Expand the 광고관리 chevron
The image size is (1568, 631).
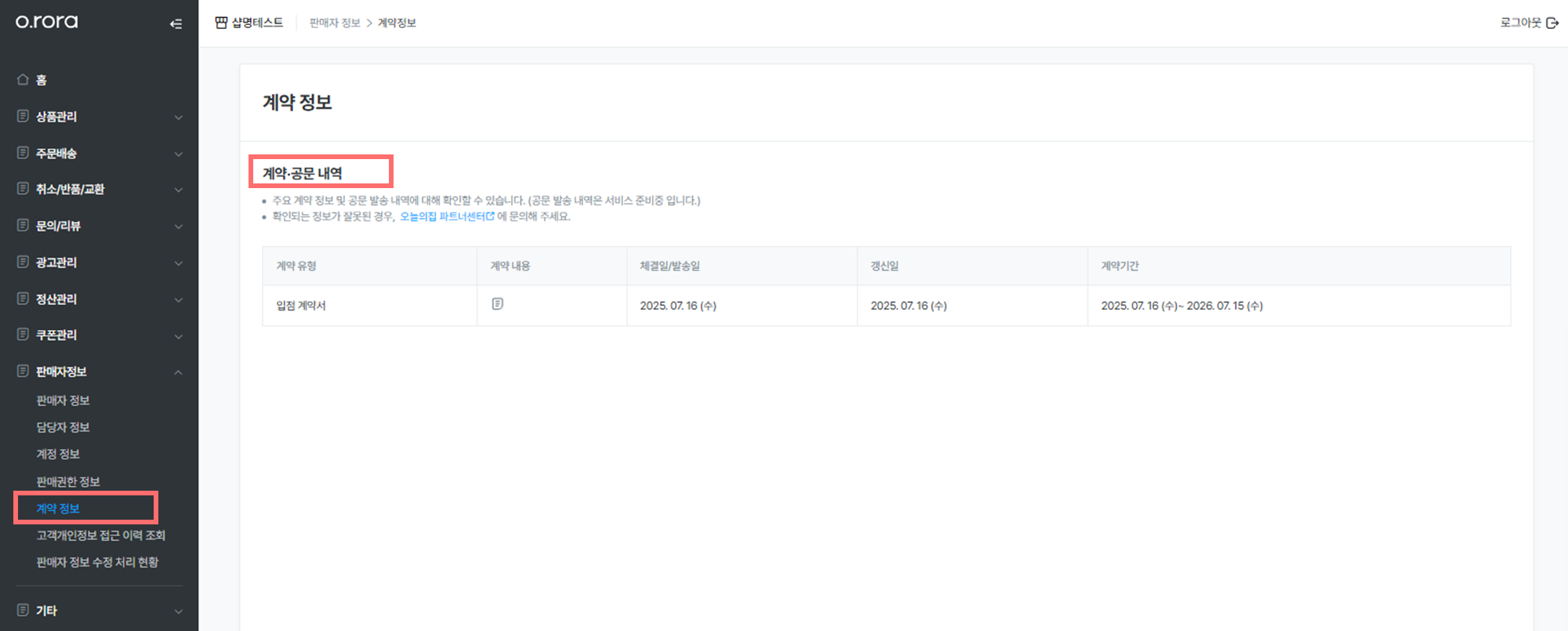coord(179,263)
